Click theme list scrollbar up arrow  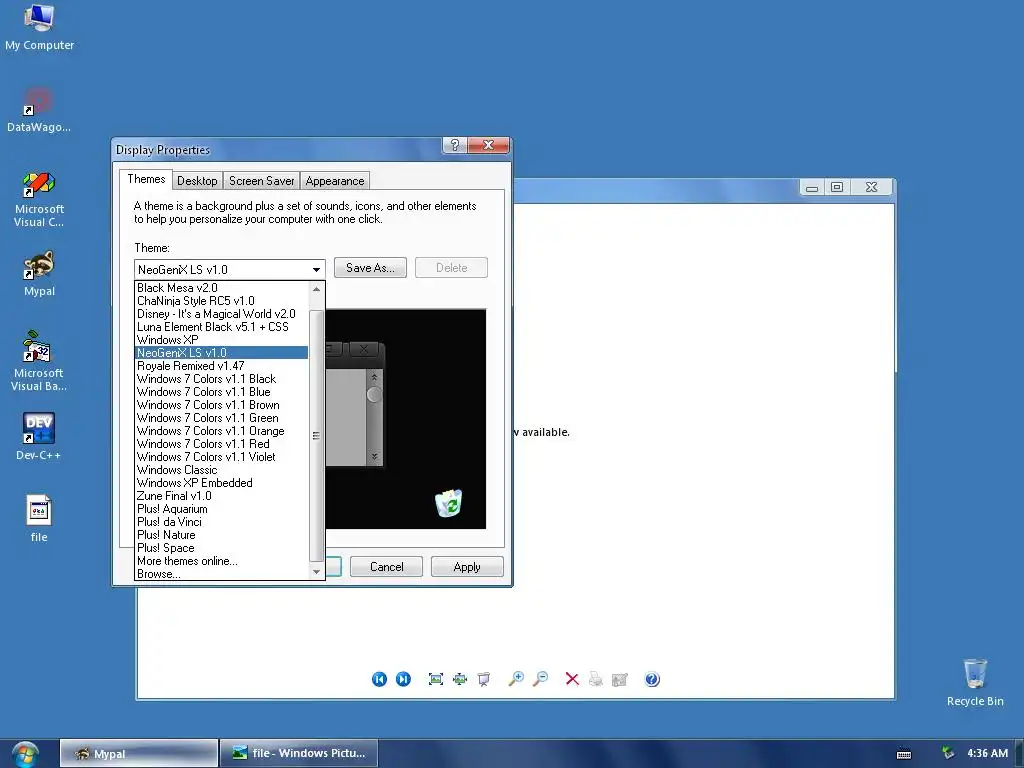317,289
